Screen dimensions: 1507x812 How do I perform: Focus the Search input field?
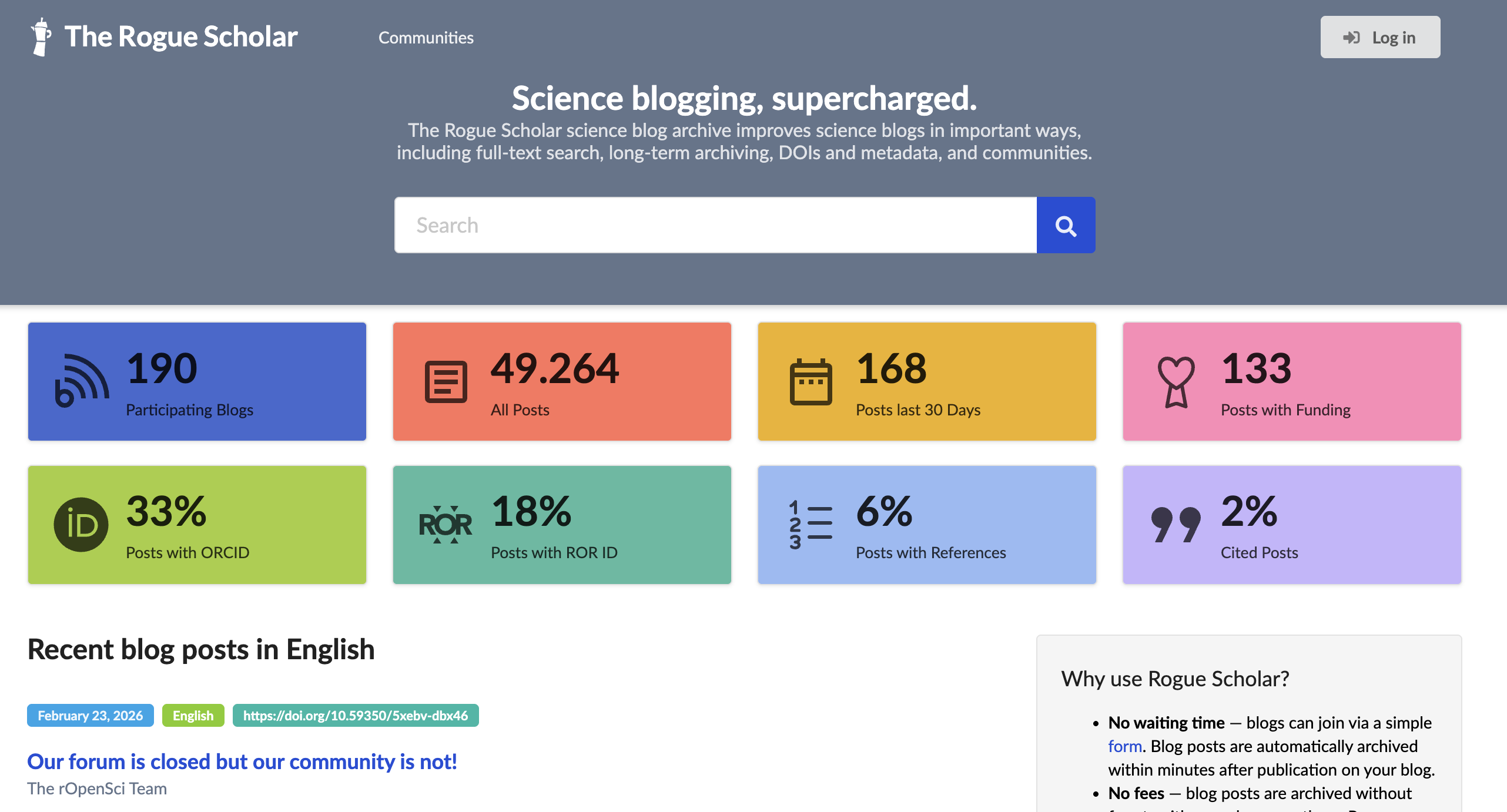[715, 226]
